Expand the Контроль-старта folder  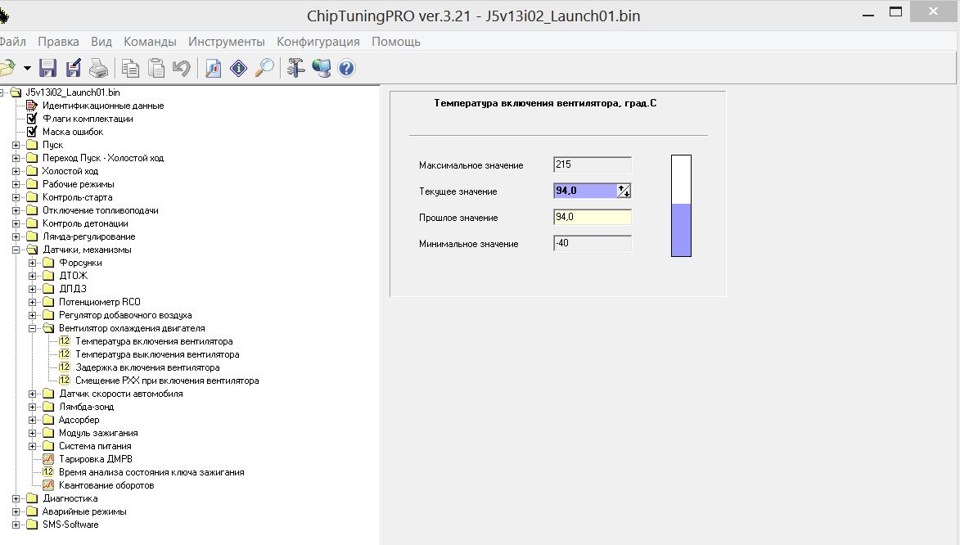16,197
